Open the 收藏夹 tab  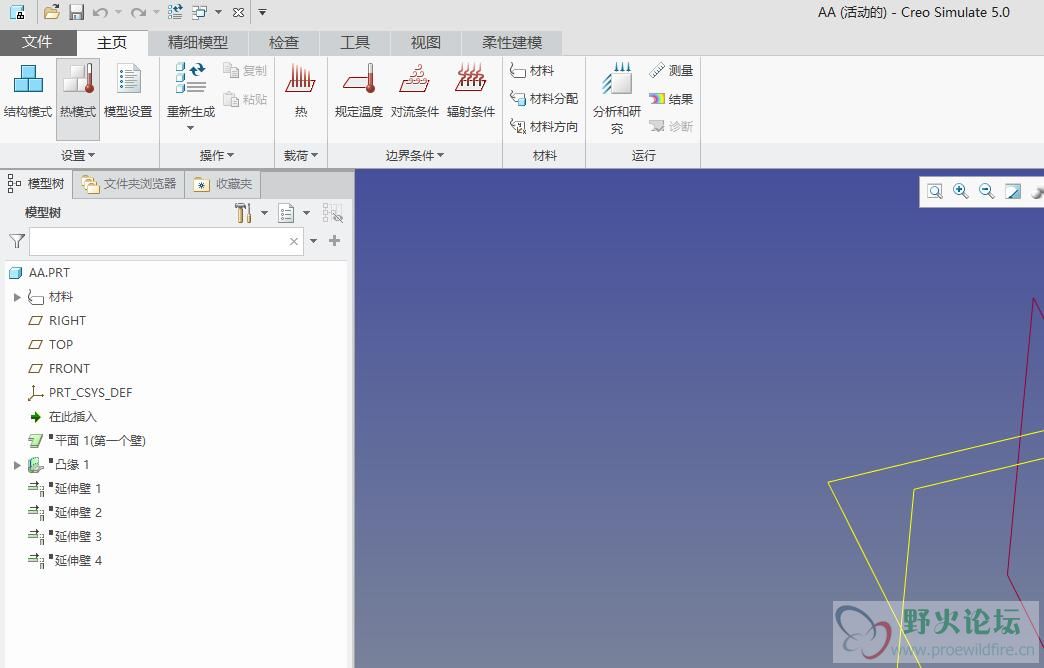pos(223,183)
